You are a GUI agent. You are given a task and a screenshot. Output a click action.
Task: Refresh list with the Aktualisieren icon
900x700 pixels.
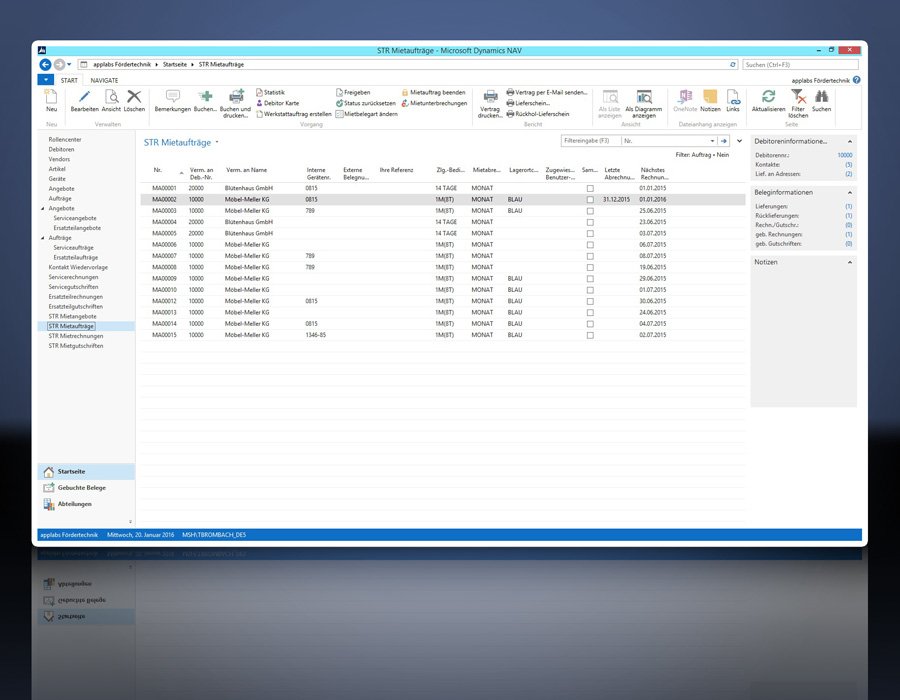click(x=768, y=97)
